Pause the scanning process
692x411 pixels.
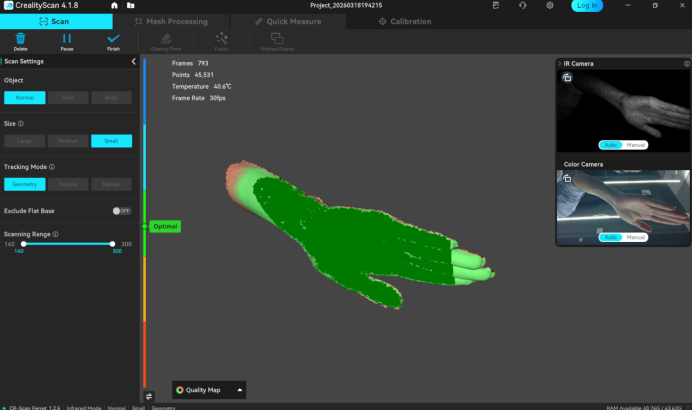66,40
